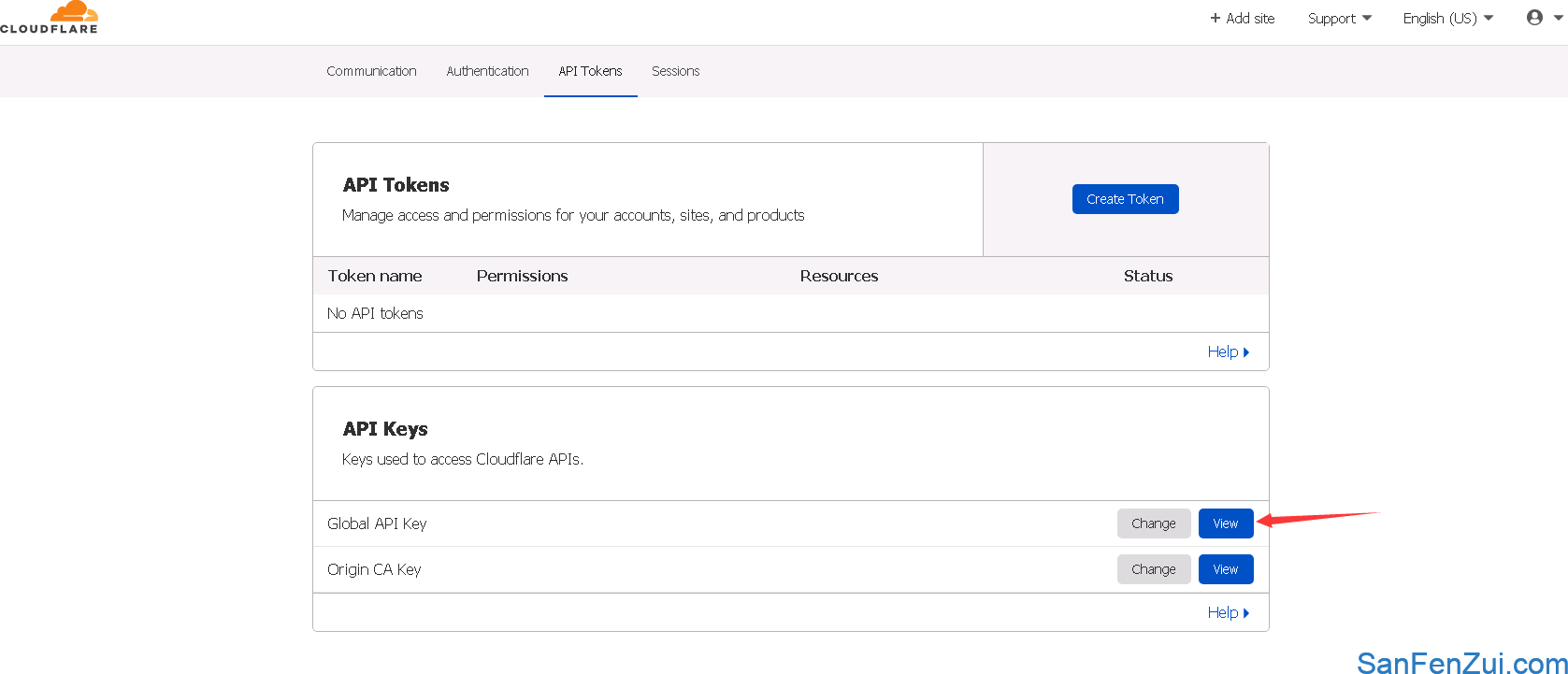The image size is (1568, 674).
Task: Click the Global API Key label
Action: (377, 523)
